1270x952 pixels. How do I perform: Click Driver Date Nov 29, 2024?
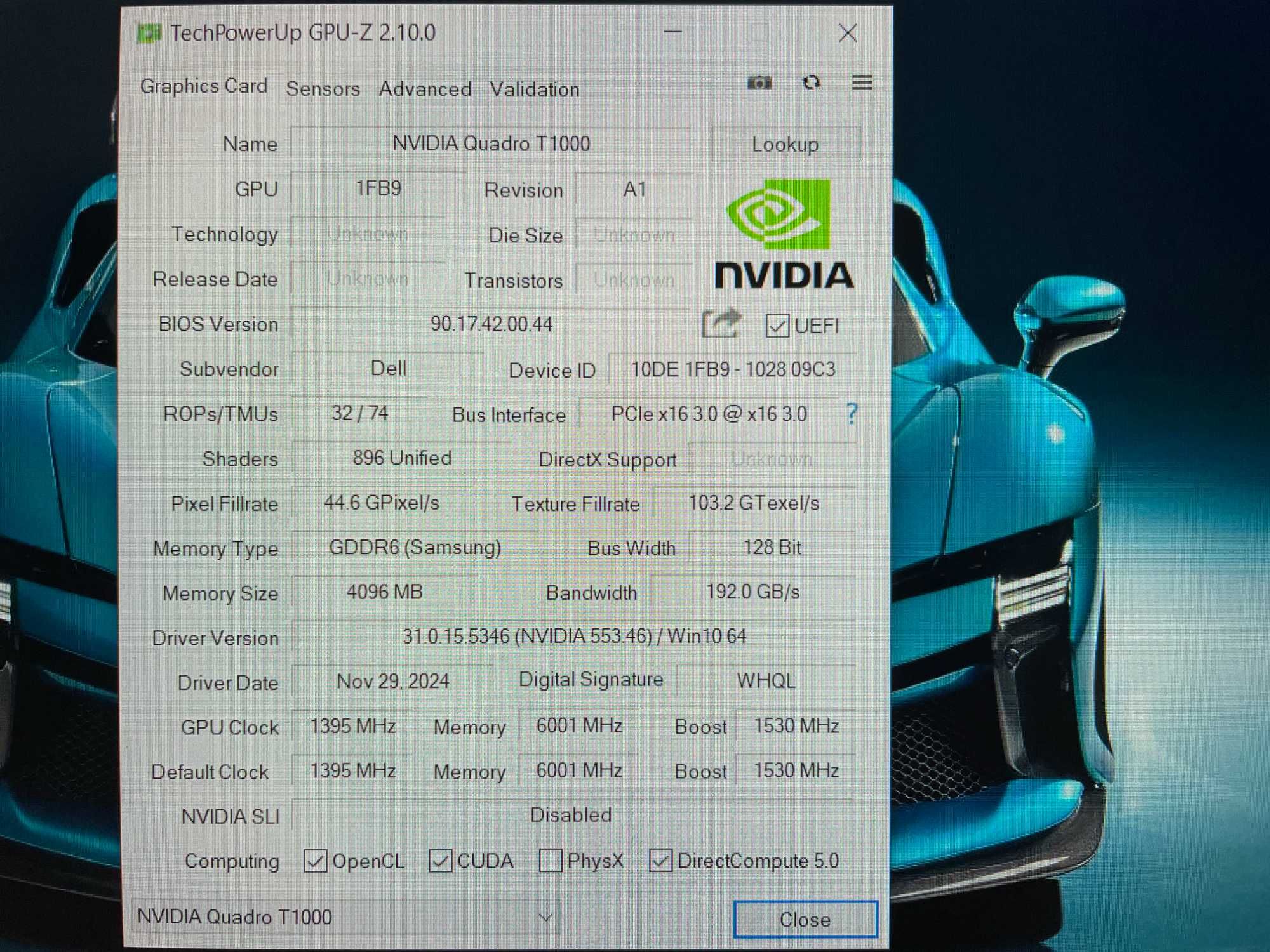tap(392, 681)
